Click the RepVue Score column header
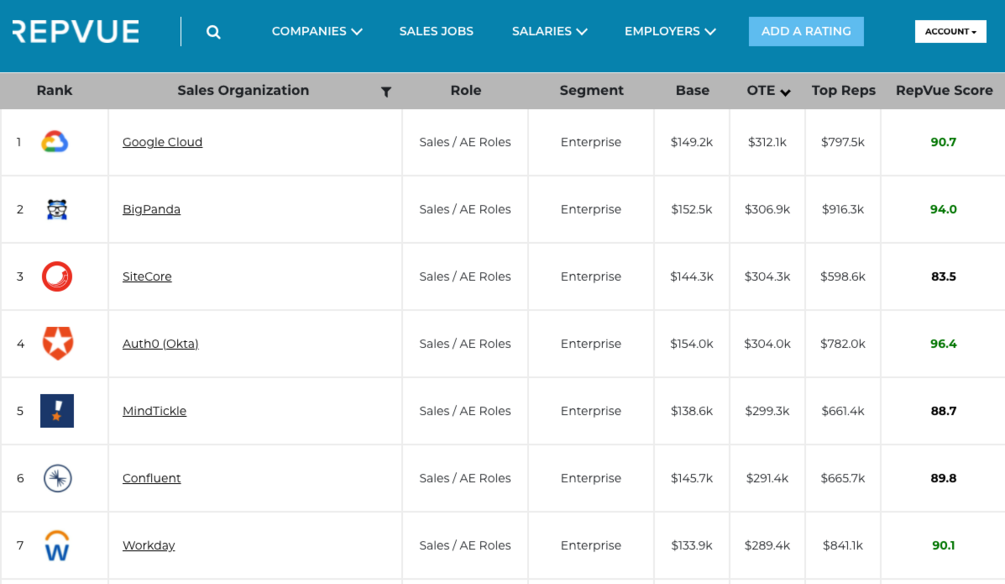 pos(944,90)
